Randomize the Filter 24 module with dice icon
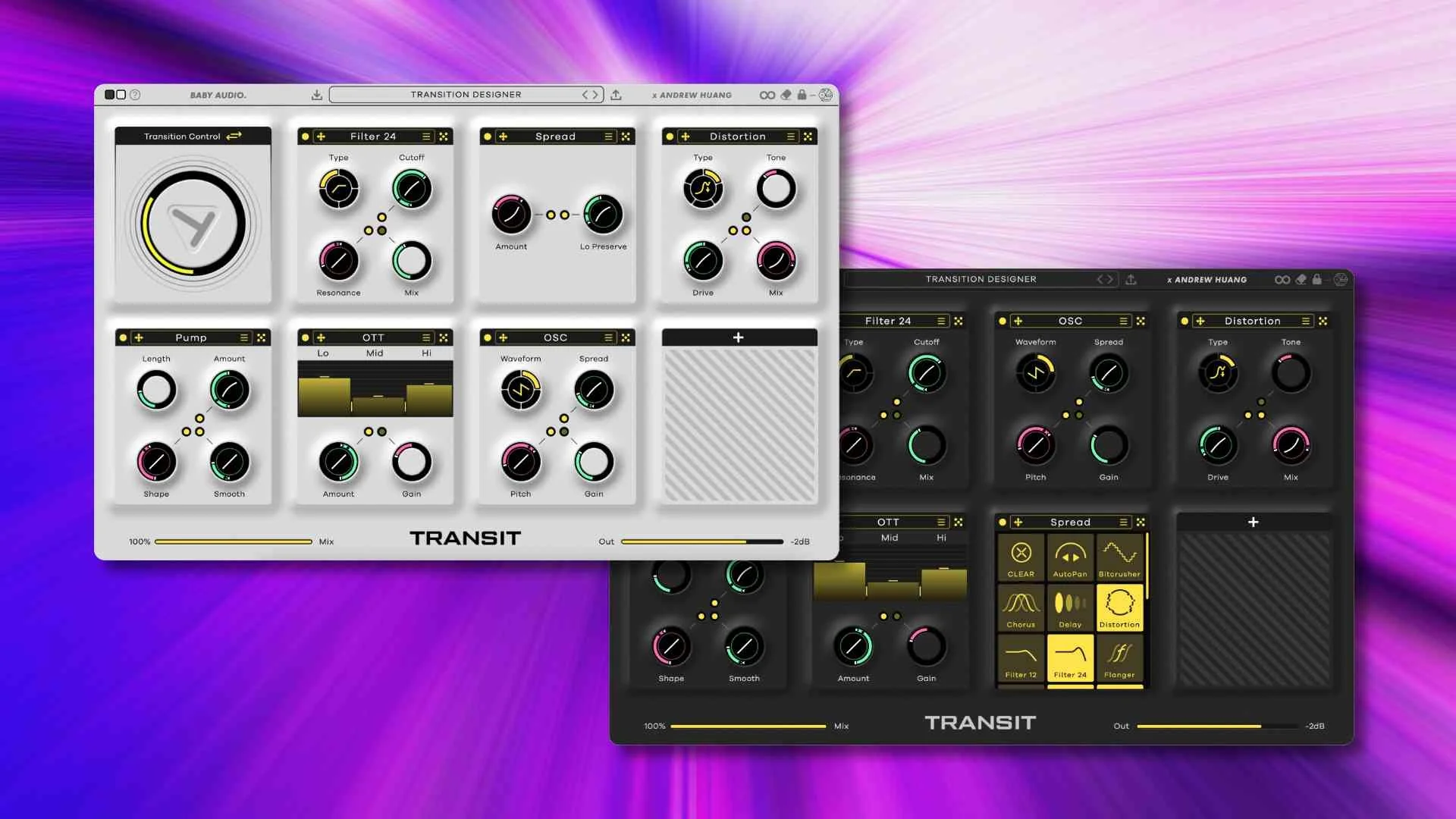Screen dimensions: 1456x819 tap(444, 136)
